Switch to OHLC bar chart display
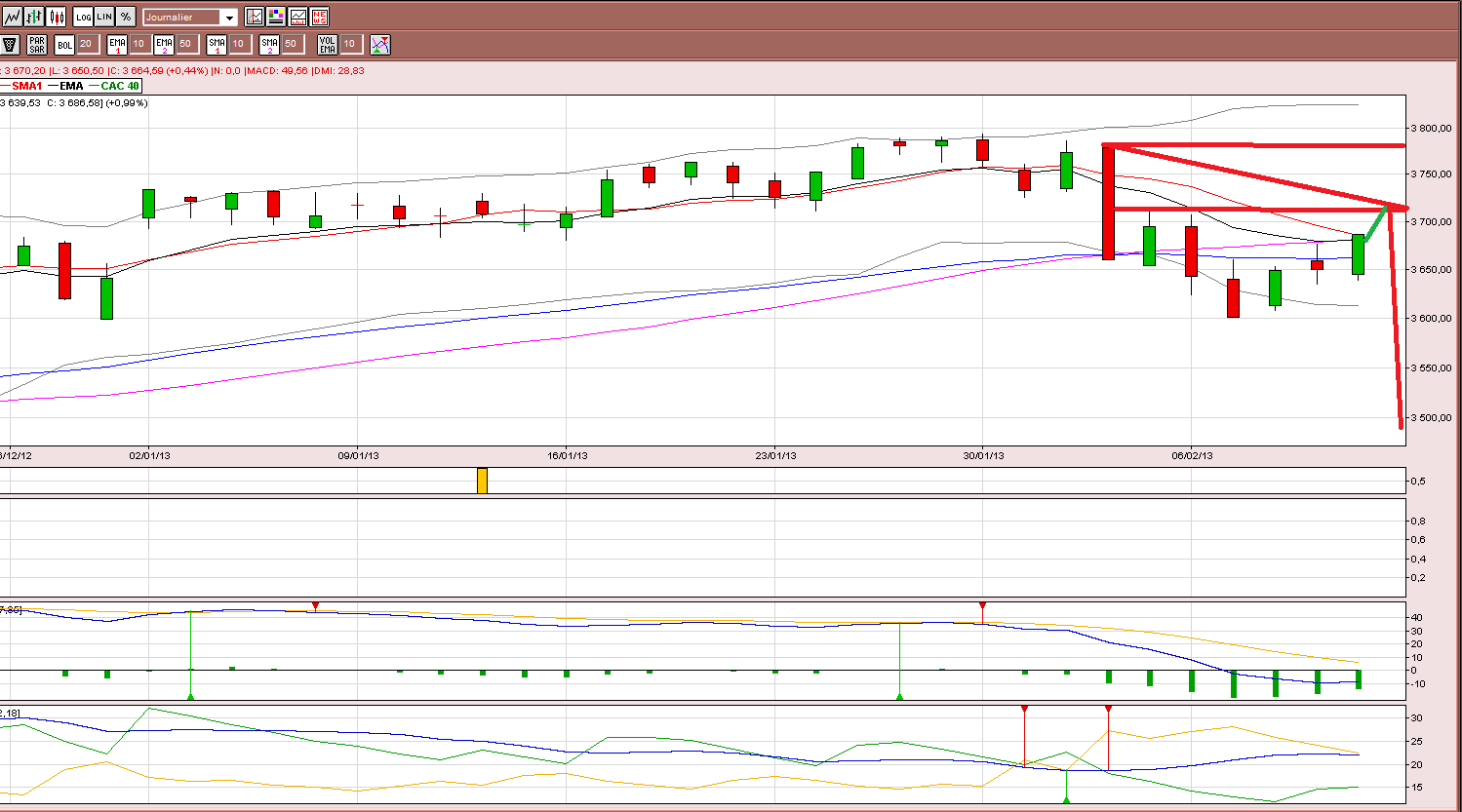 (34, 17)
